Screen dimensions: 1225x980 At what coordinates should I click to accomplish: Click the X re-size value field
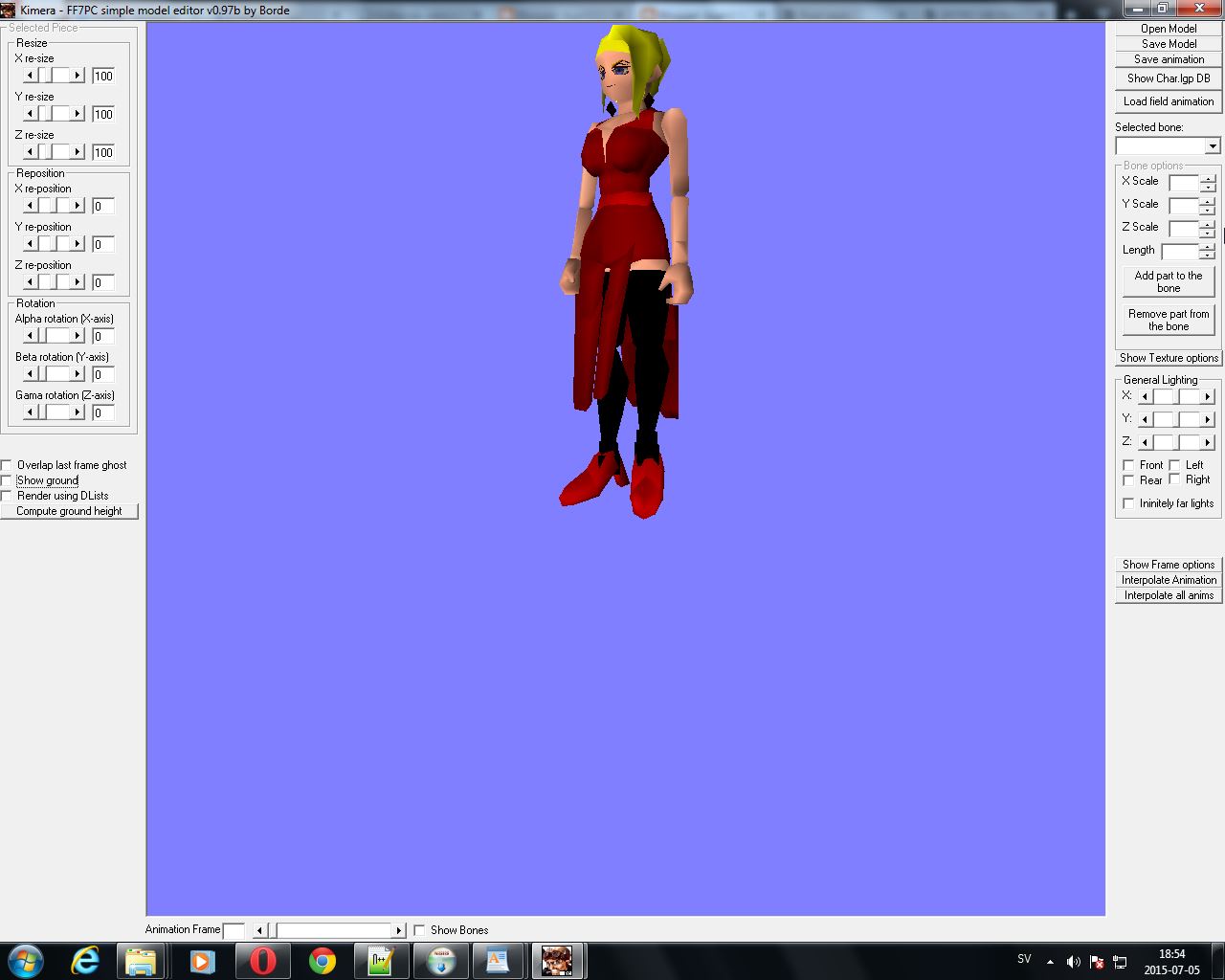103,76
